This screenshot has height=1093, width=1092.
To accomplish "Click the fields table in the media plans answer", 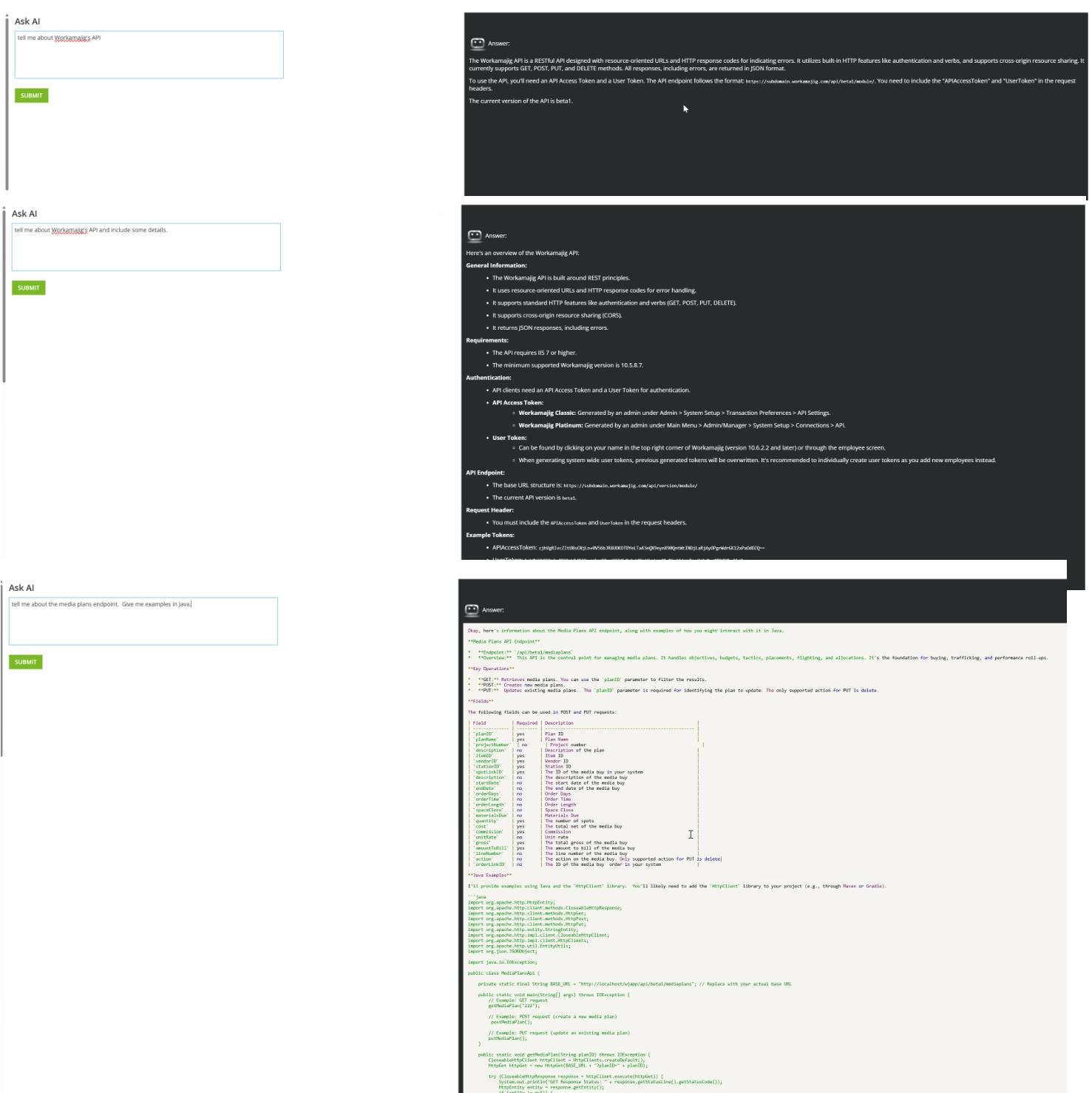I will pos(586,793).
